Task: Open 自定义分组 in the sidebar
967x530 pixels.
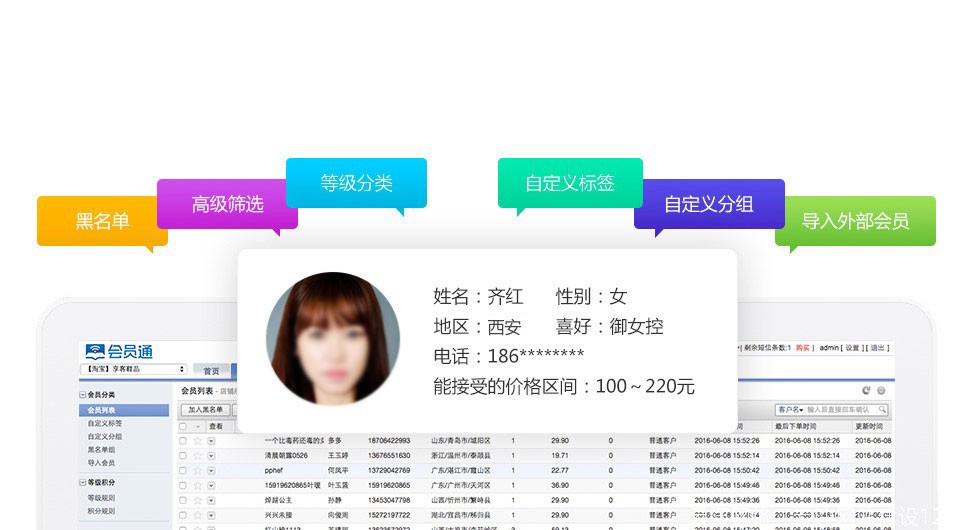Action: click(105, 436)
